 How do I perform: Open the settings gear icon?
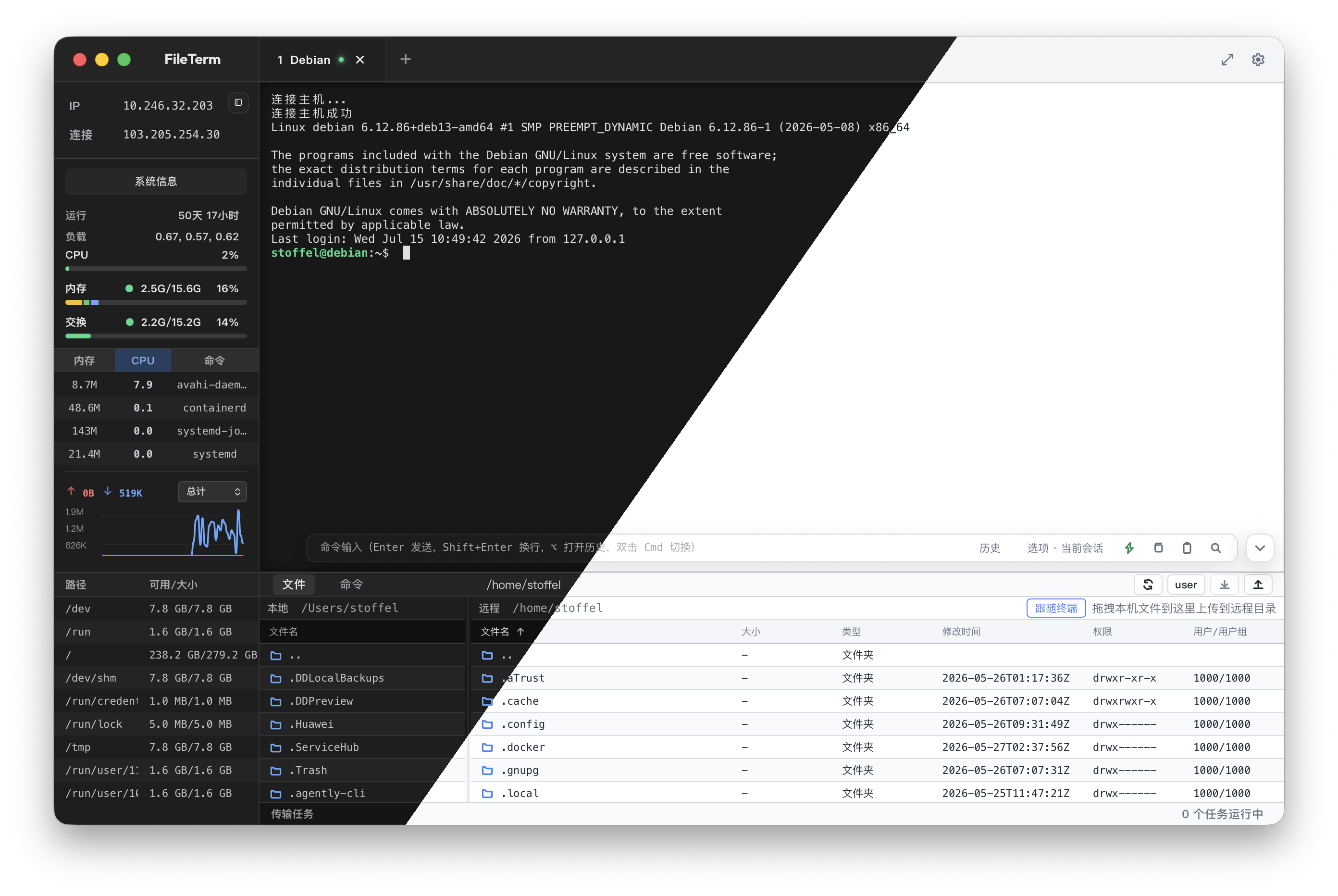pyautogui.click(x=1257, y=60)
